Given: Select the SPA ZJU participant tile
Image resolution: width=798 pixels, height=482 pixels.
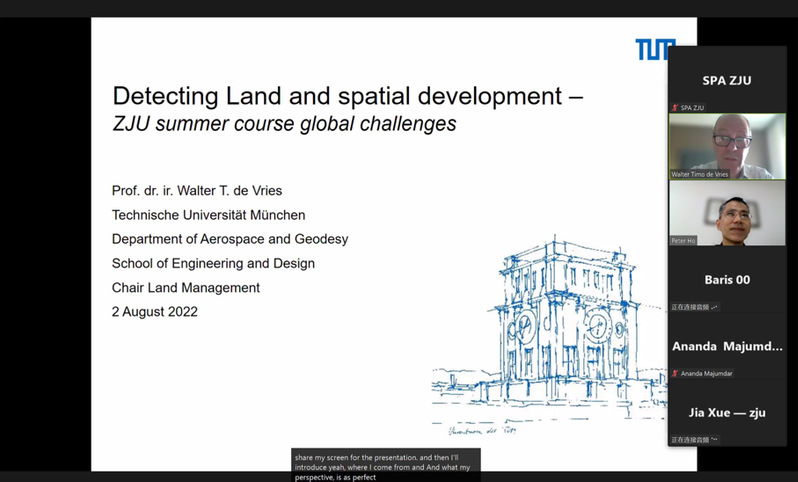Looking at the screenshot, I should [726, 80].
